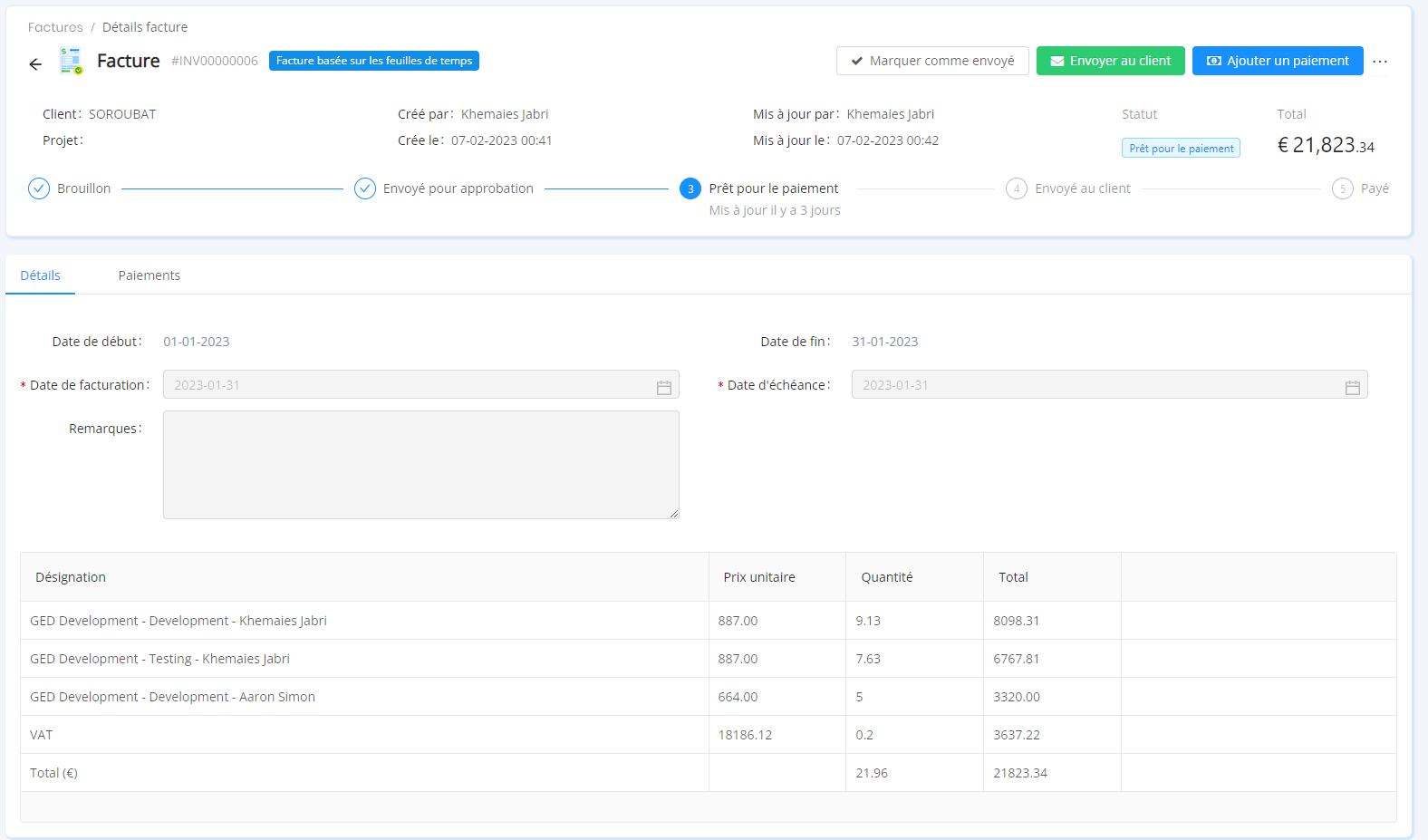
Task: Click calendar icon in Date de facturation
Action: point(663,387)
